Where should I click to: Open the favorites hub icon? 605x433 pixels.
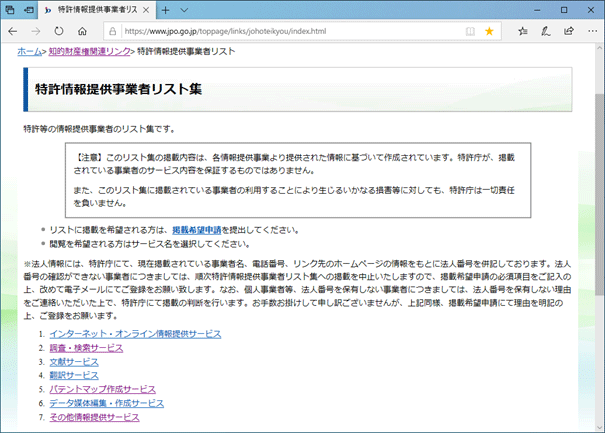click(520, 31)
